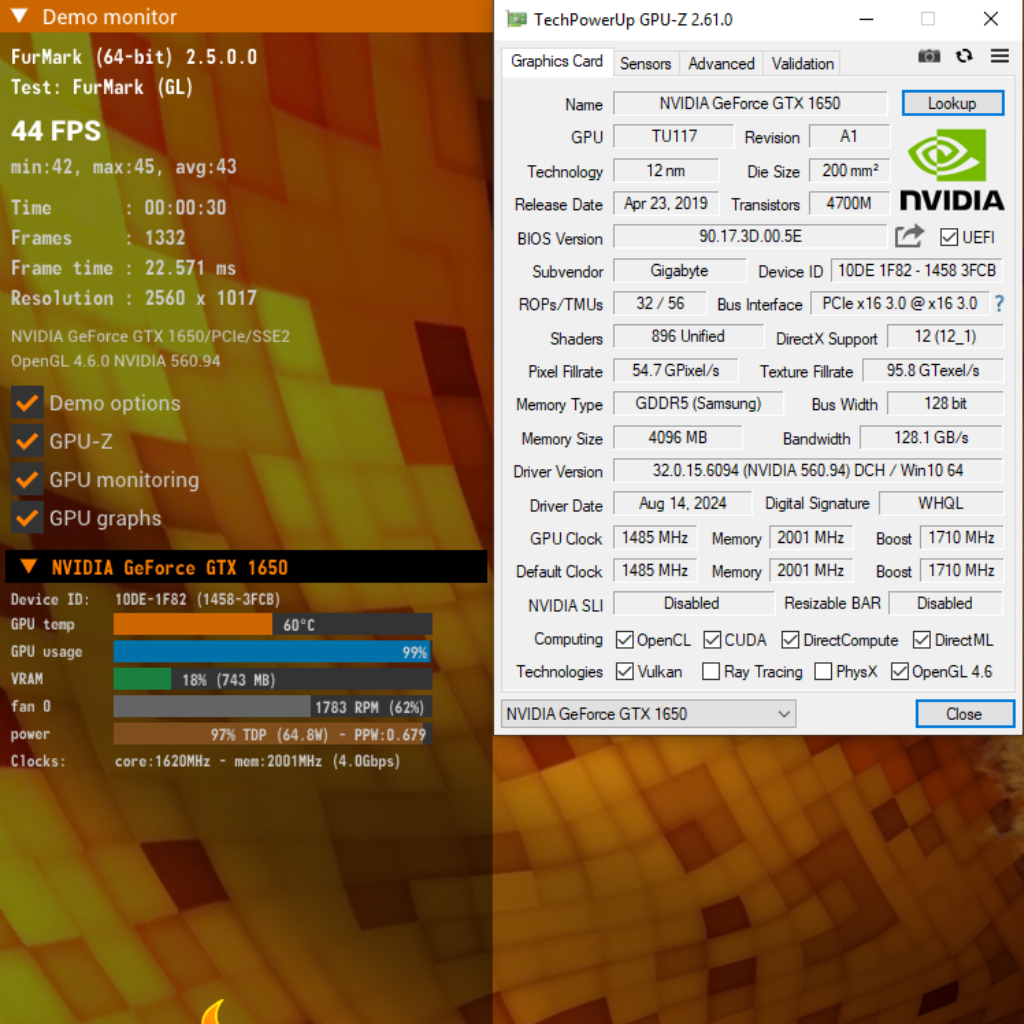Click the BIOS share/export arrow icon
1024x1024 pixels.
[909, 237]
